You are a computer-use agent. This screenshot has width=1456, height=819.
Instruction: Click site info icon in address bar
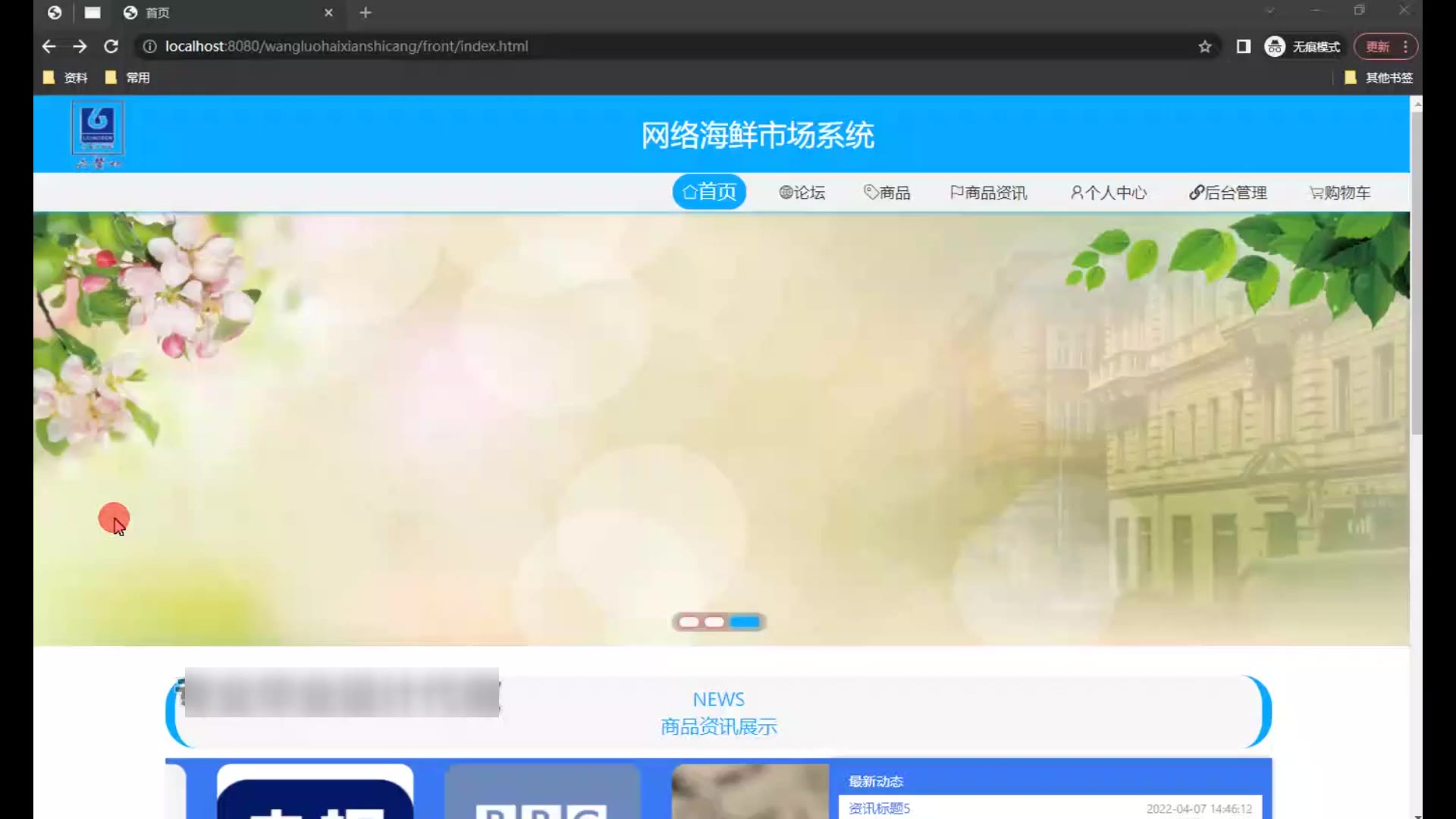click(150, 46)
